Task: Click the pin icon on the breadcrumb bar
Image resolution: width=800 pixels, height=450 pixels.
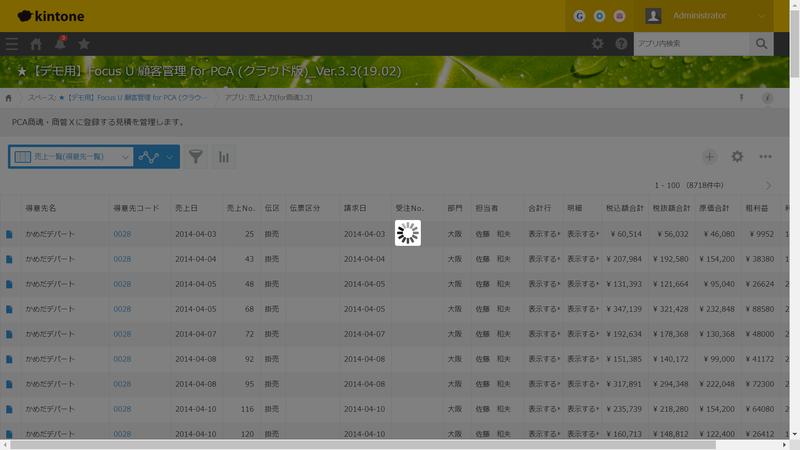Action: 741,97
